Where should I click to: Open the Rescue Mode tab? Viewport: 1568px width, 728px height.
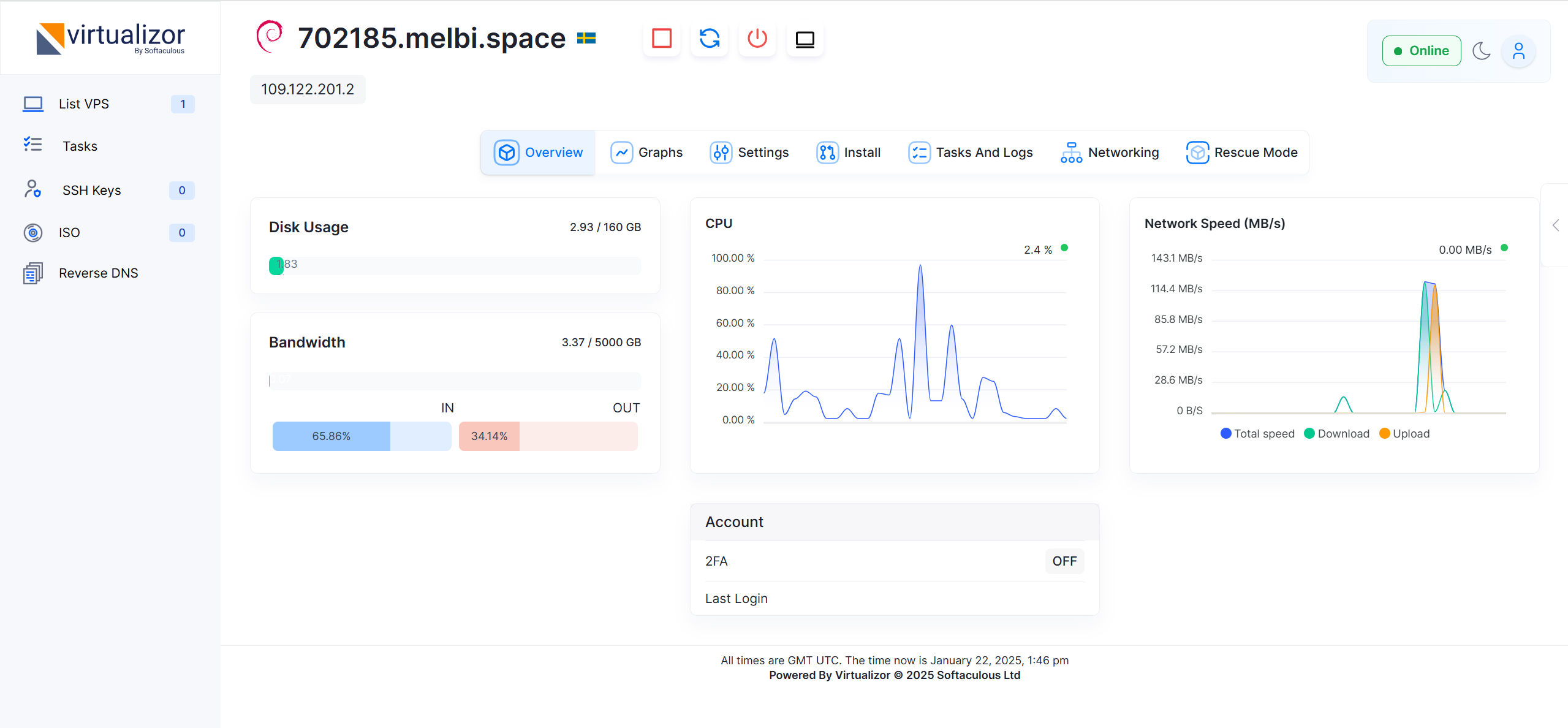(x=1242, y=153)
